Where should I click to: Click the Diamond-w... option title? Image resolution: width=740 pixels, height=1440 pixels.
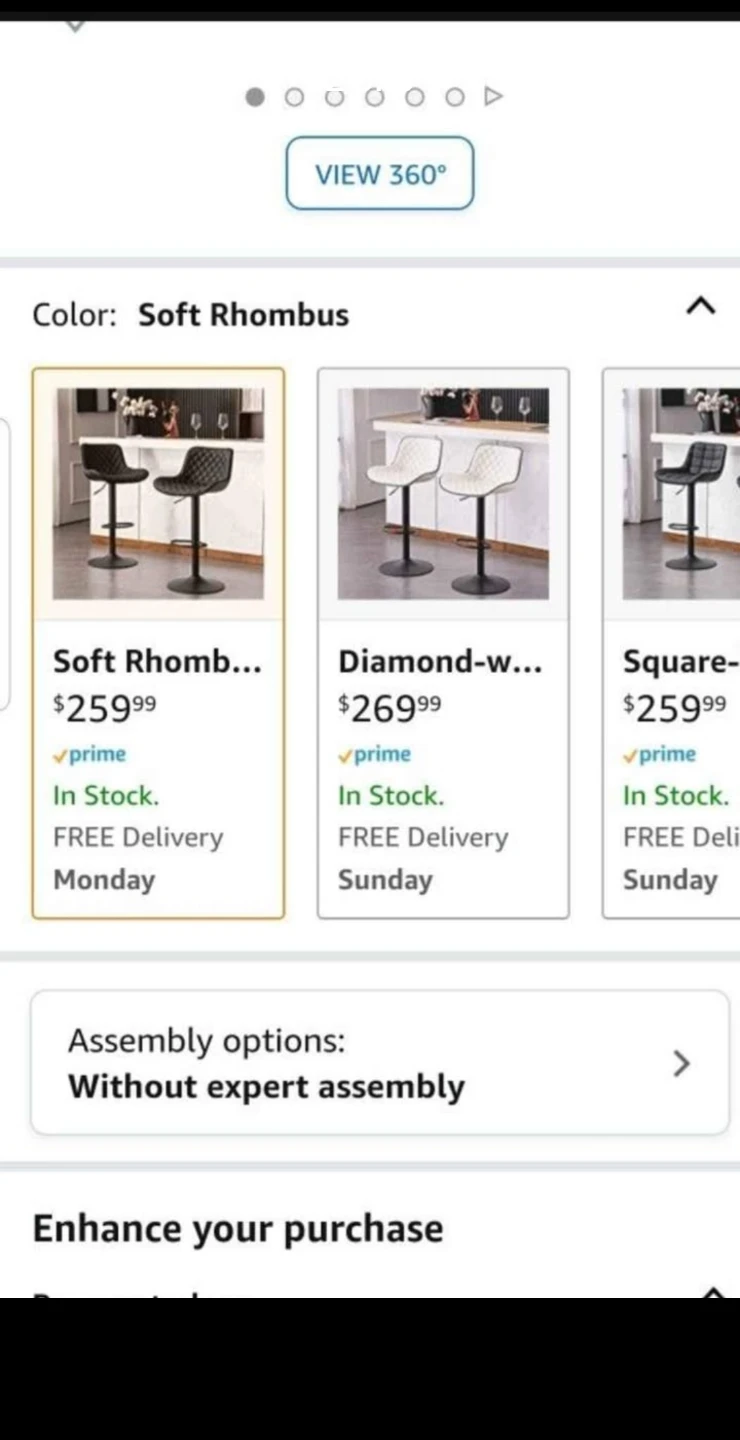click(440, 662)
